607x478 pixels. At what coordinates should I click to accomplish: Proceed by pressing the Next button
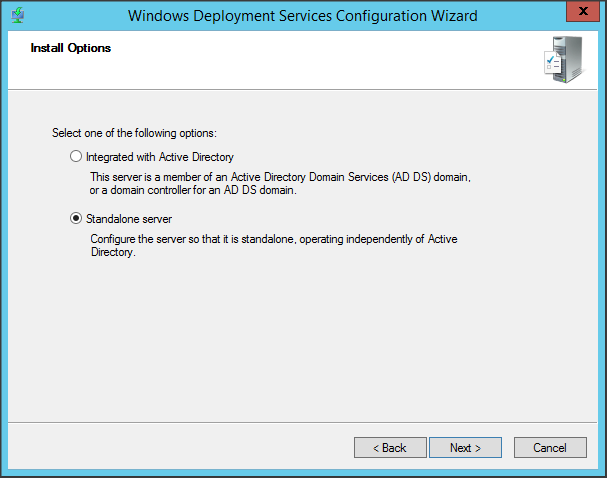[466, 447]
